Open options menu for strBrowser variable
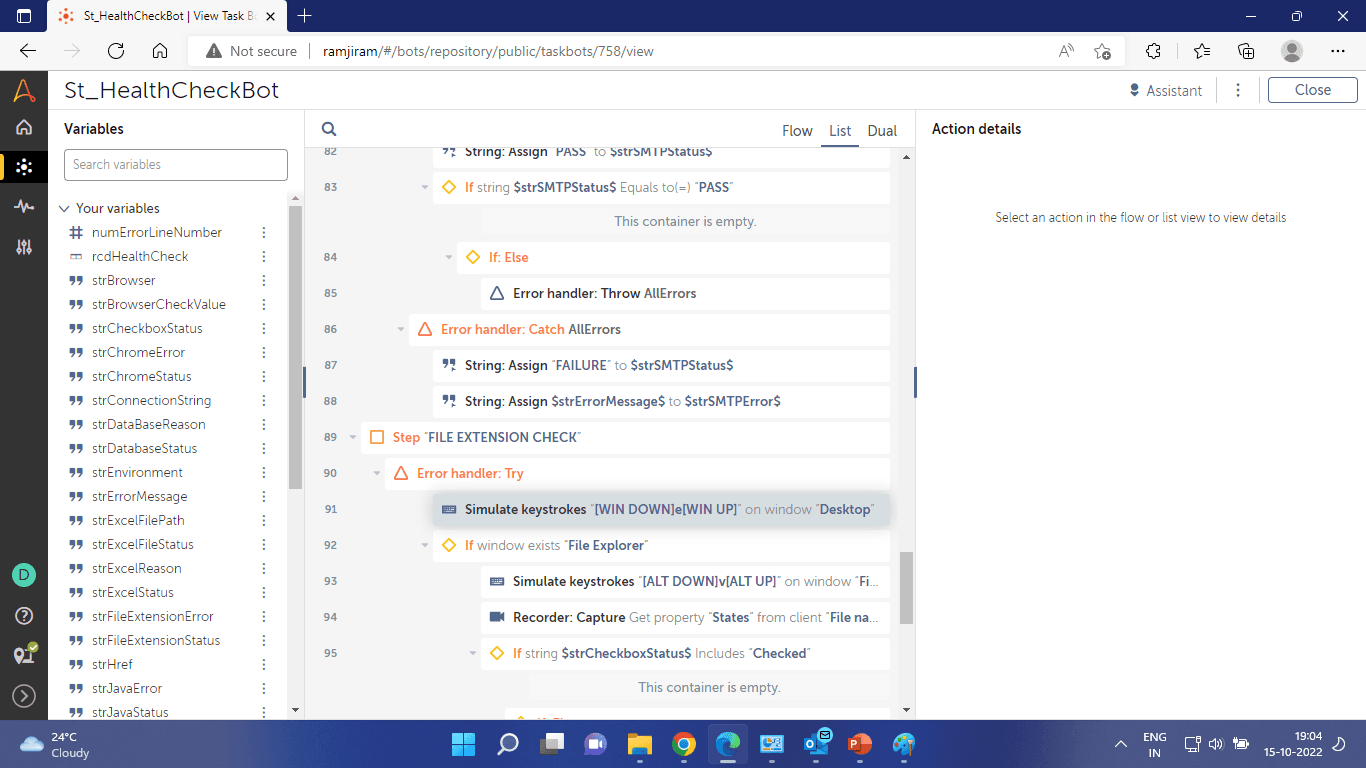 point(264,280)
